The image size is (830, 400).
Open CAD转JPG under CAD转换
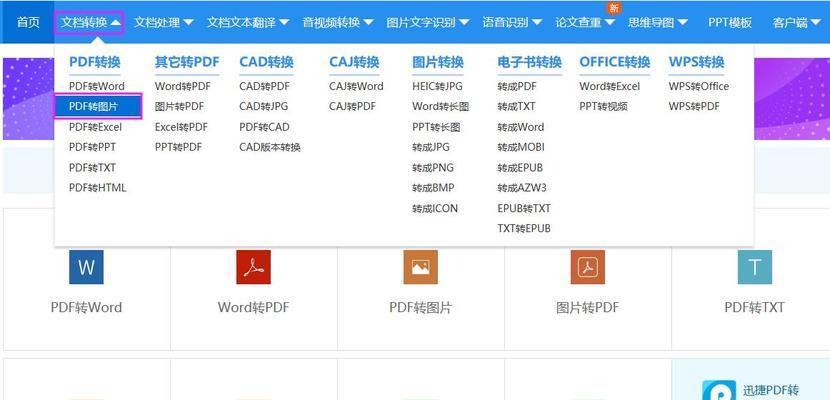264,106
